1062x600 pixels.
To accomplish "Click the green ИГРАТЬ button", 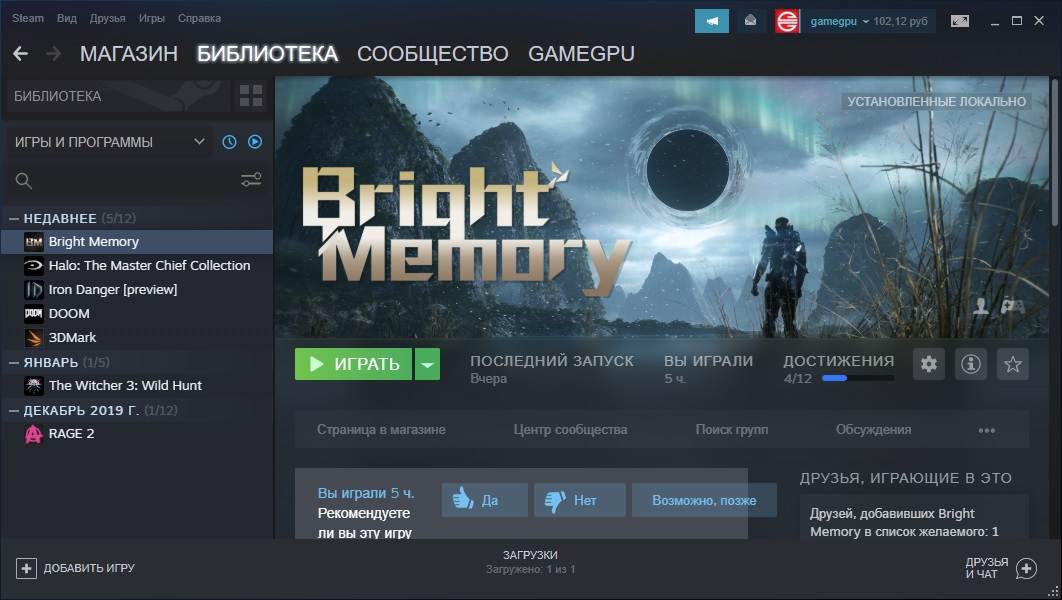I will point(353,364).
